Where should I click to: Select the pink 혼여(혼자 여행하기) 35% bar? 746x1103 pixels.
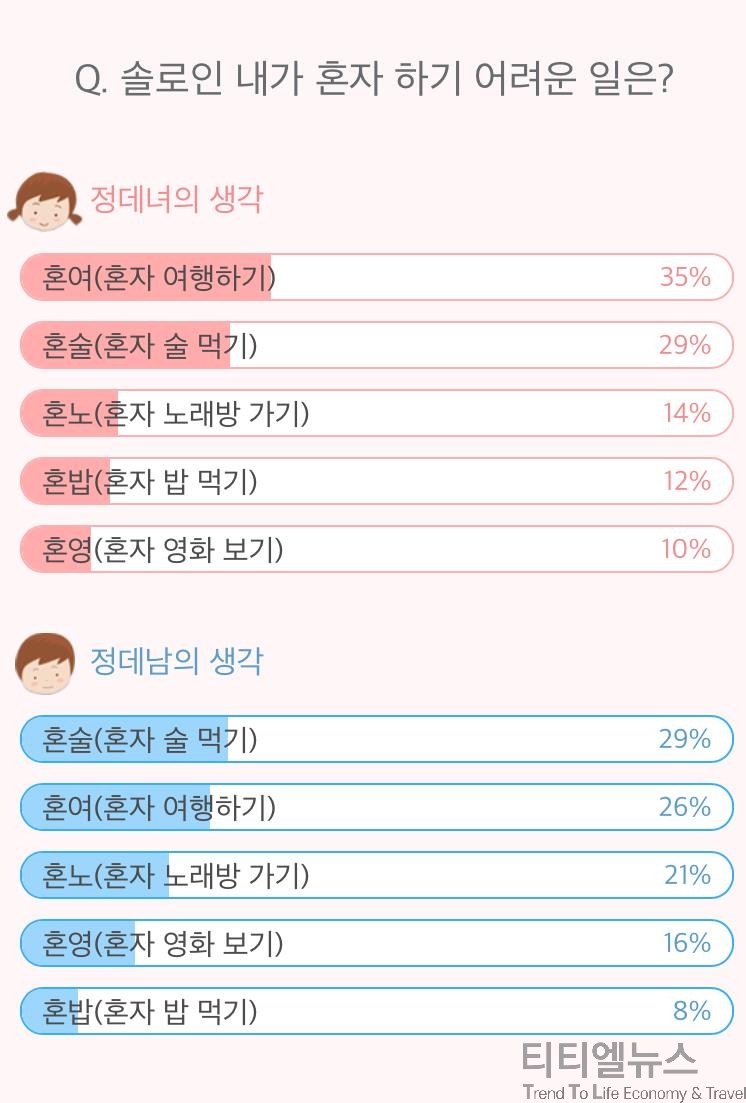click(377, 276)
